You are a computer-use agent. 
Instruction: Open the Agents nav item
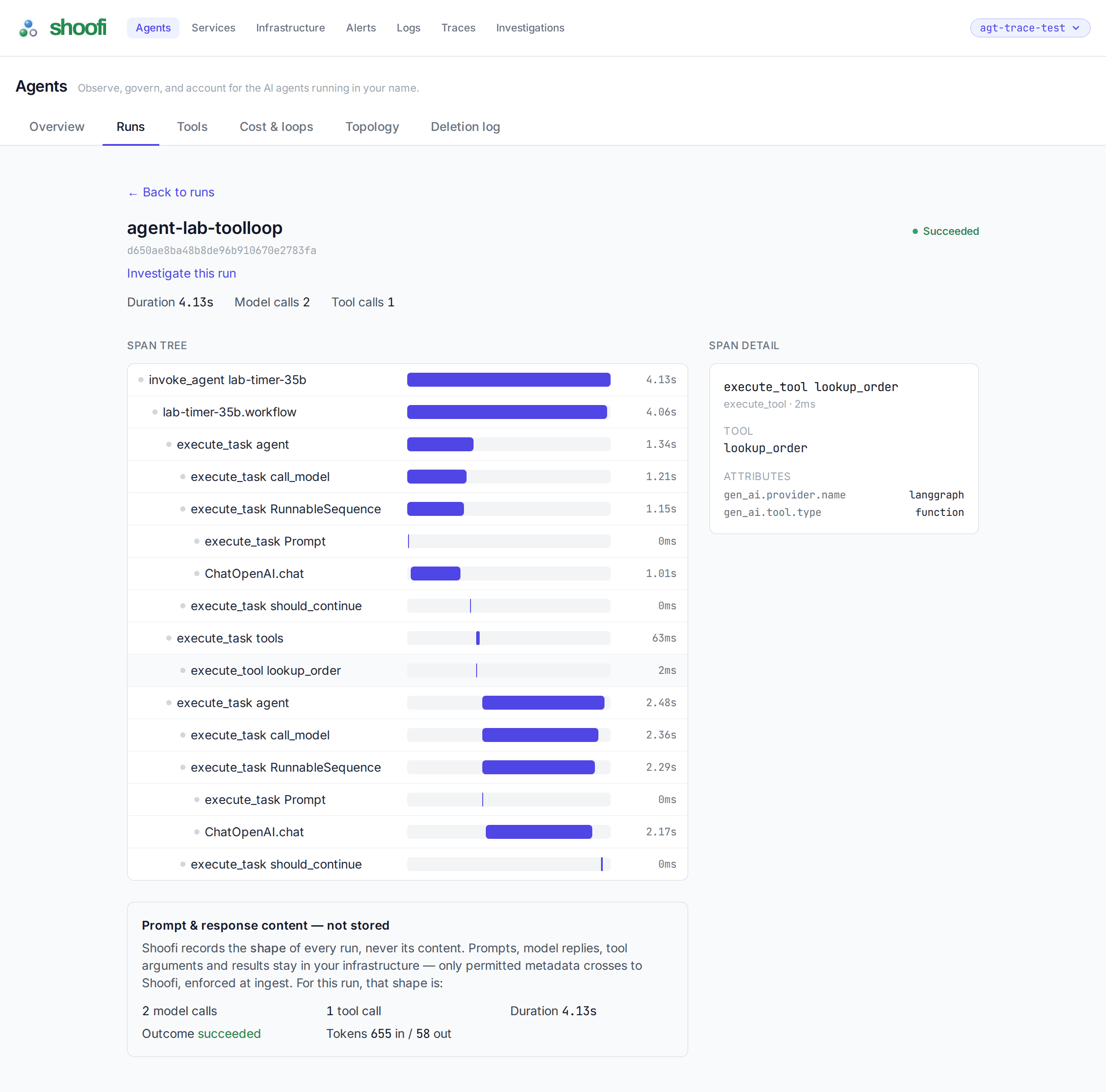click(x=153, y=28)
